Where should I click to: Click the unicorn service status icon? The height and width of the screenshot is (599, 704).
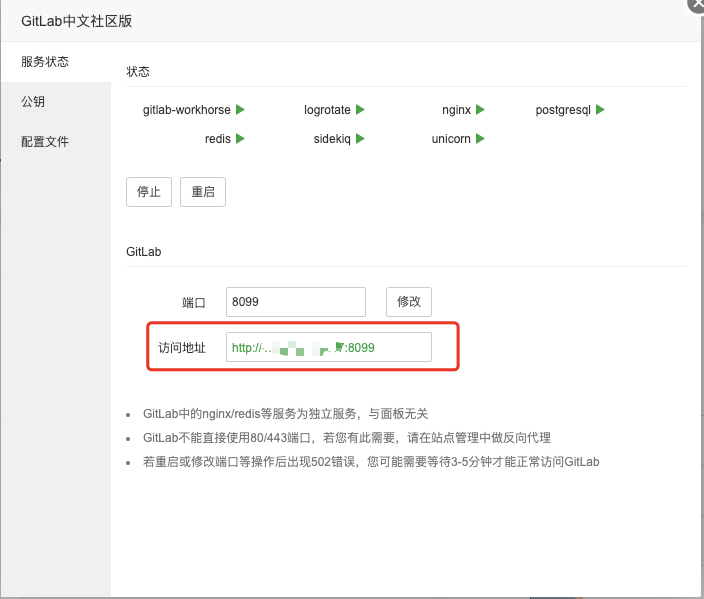(x=480, y=139)
